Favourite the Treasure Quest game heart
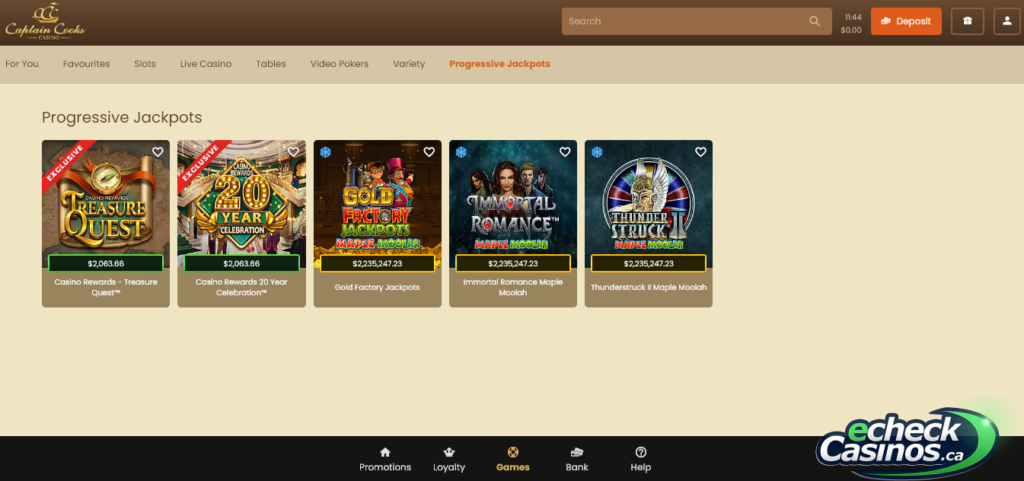 (157, 152)
